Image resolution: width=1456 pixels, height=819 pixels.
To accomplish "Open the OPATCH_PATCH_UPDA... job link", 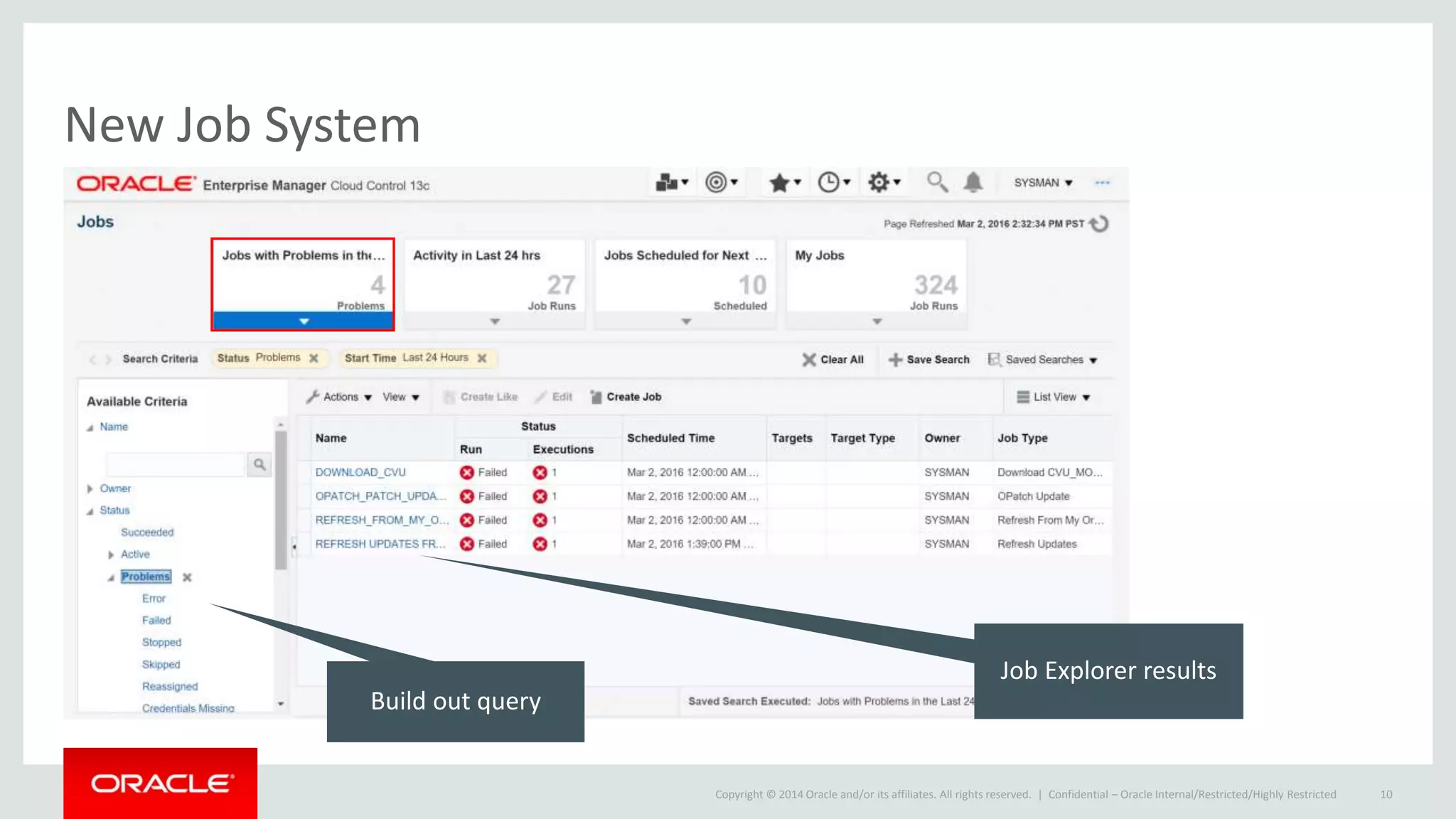I will 381,496.
